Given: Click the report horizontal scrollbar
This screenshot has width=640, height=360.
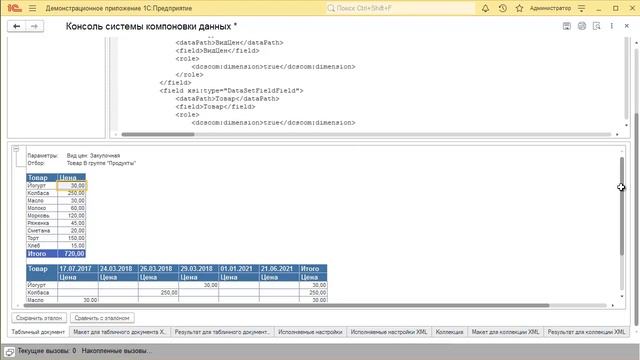Looking at the screenshot, I should tap(286, 305).
